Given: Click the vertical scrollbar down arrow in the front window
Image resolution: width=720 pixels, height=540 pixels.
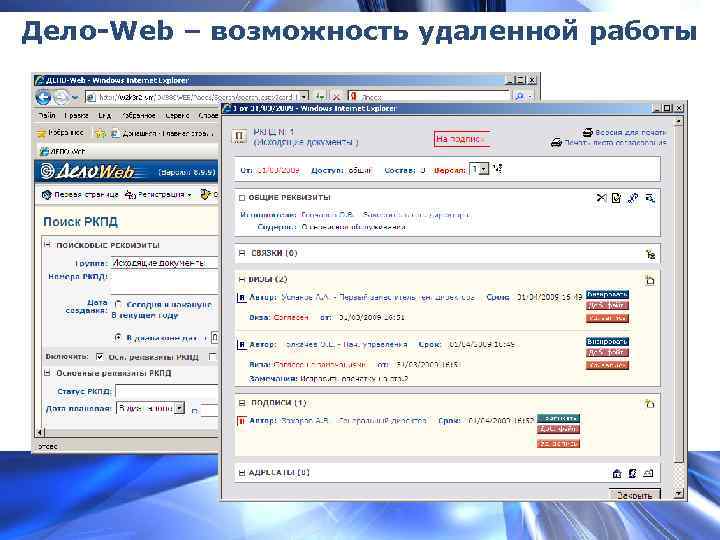Looking at the screenshot, I should (x=679, y=493).
